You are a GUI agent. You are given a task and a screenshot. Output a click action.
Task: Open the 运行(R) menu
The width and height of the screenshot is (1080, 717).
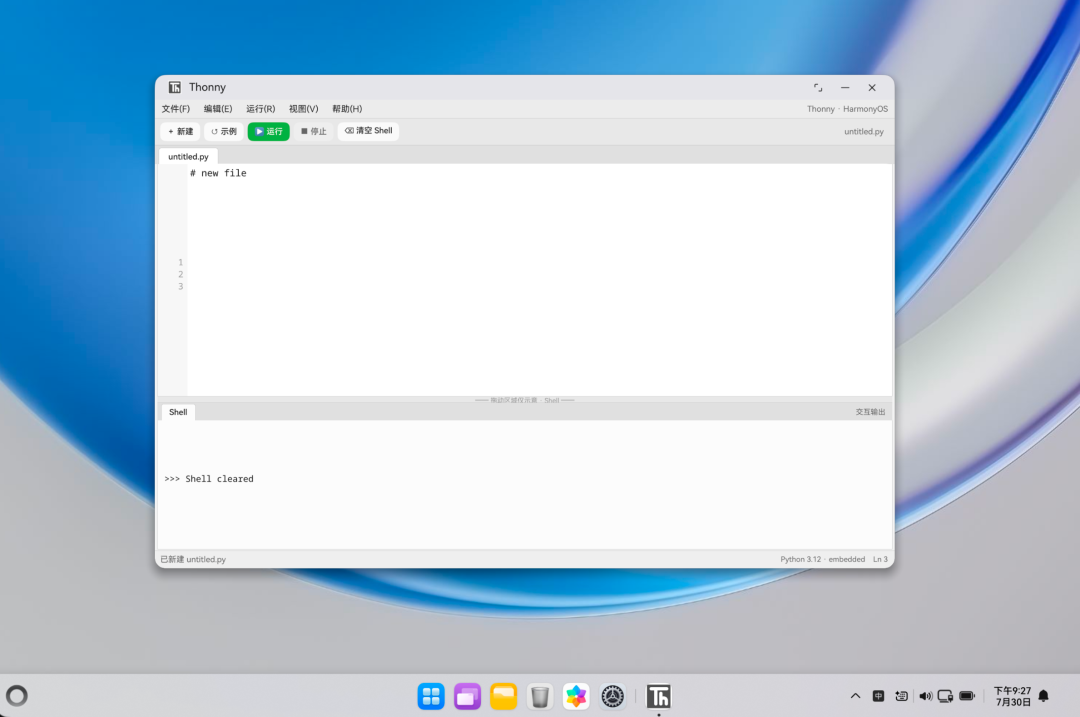pyautogui.click(x=260, y=109)
